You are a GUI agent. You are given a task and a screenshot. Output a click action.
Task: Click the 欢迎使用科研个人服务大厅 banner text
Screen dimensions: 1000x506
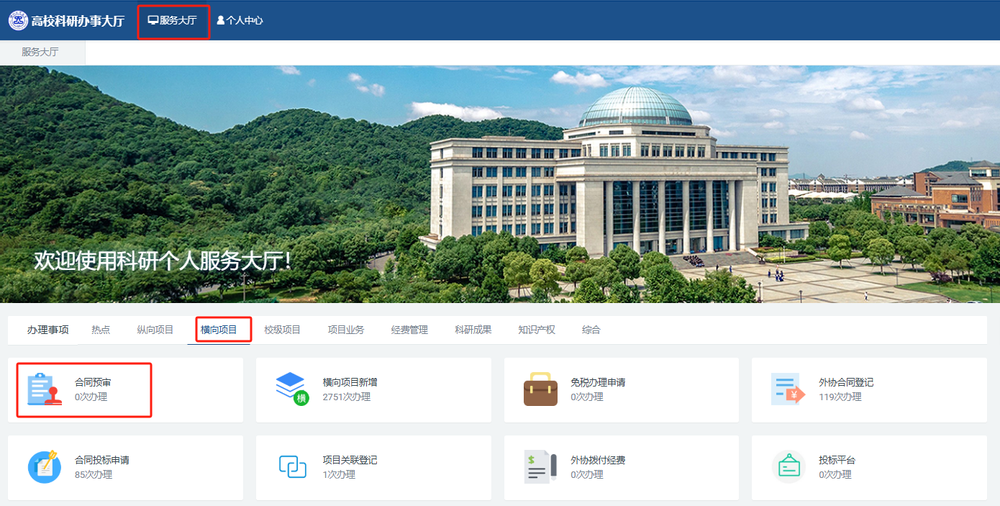click(x=163, y=261)
